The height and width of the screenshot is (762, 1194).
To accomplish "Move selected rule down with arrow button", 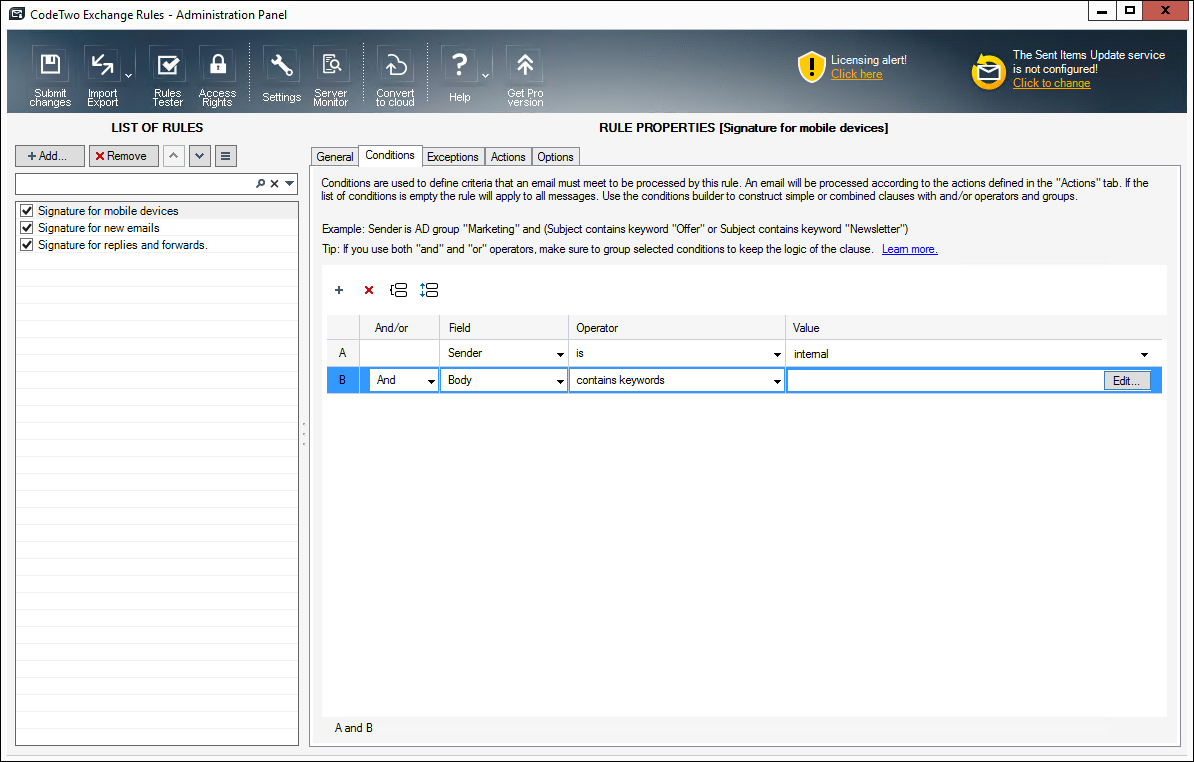I will (200, 156).
